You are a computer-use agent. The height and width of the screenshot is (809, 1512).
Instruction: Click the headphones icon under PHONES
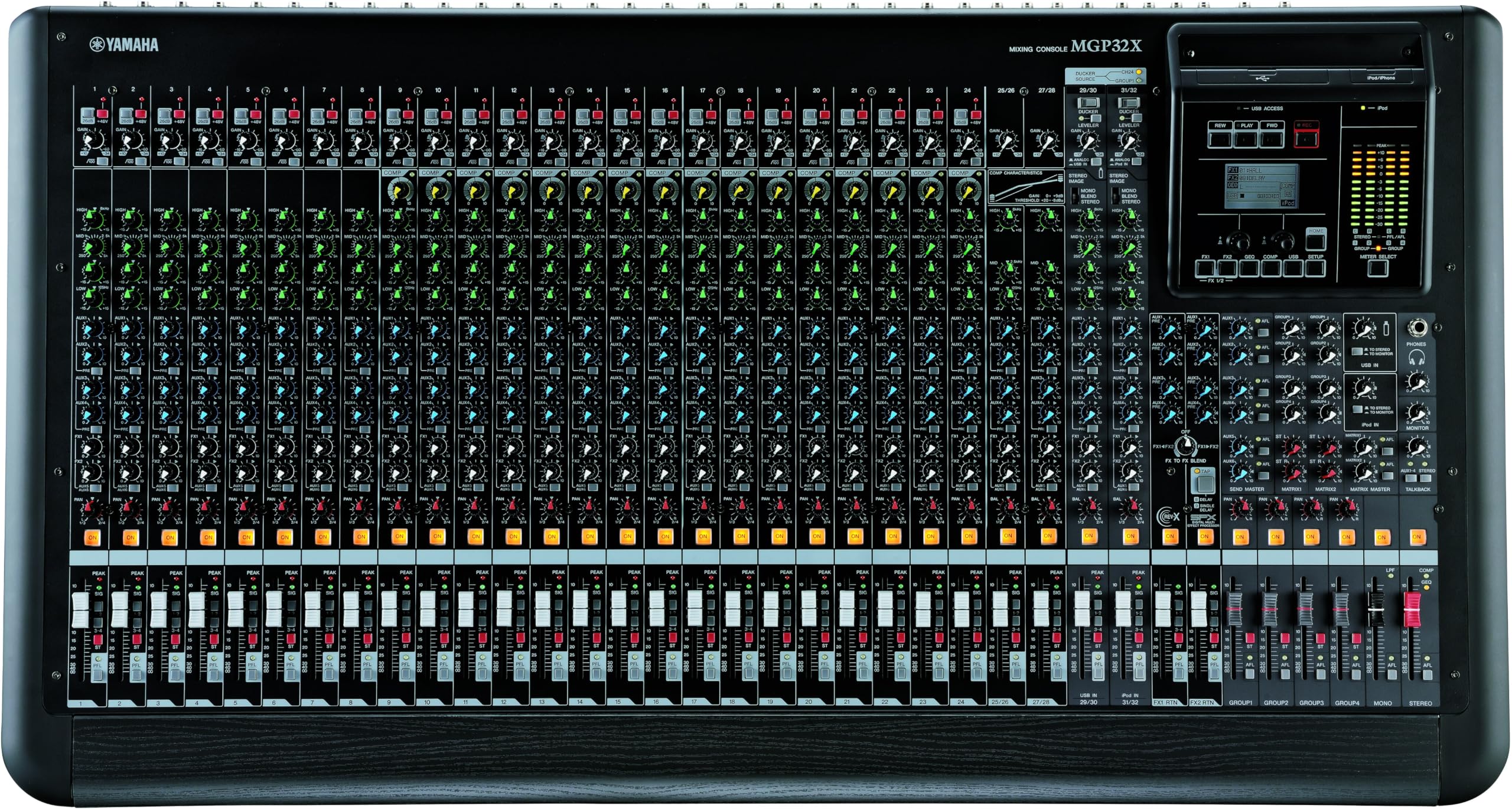coord(1416,357)
